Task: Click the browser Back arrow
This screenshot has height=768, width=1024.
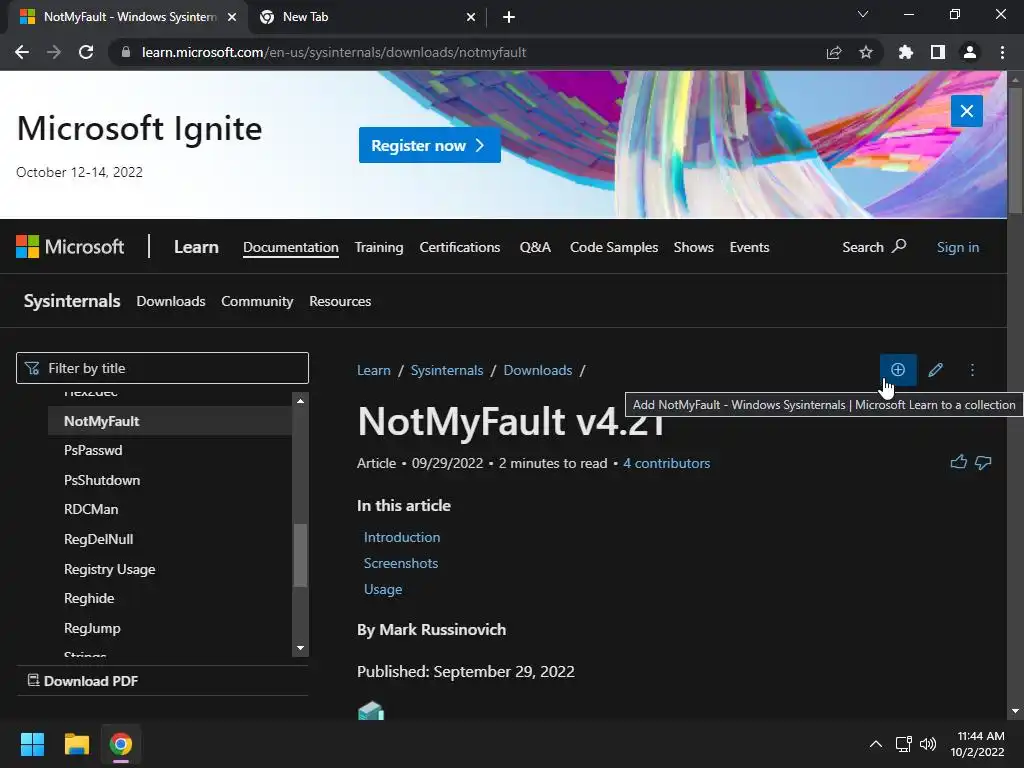Action: coord(22,52)
